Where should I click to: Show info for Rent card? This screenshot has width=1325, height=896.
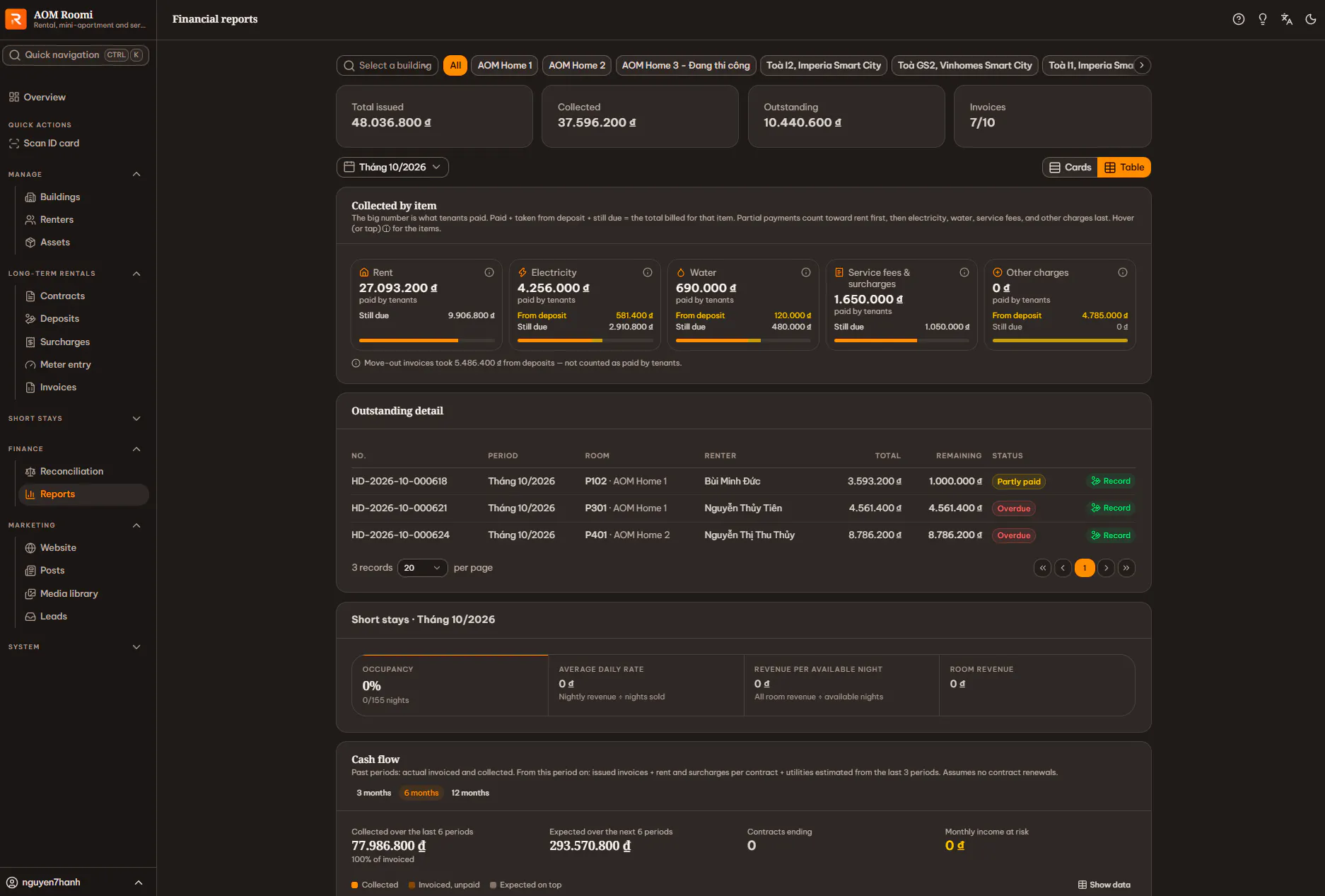click(489, 272)
